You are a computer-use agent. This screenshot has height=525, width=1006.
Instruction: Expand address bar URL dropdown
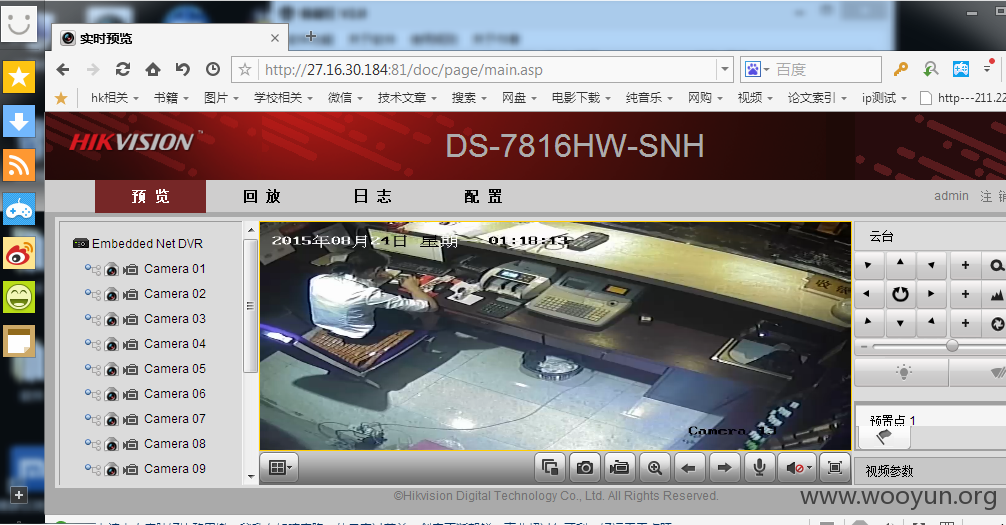[x=725, y=69]
